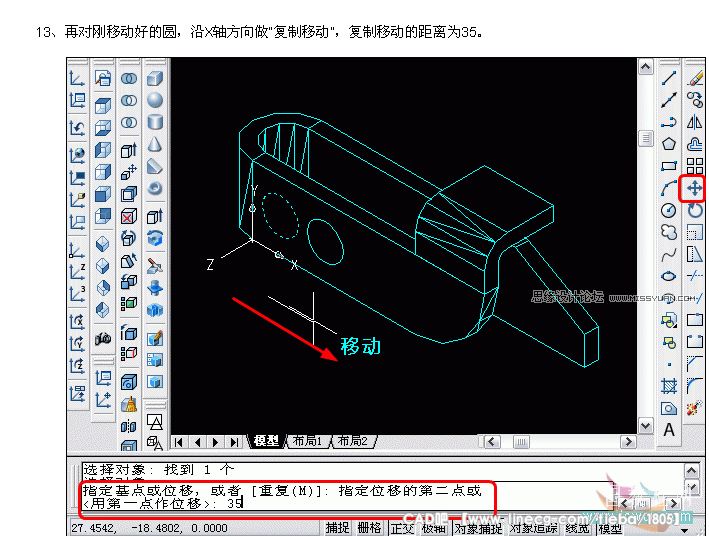
Task: Select the Circle draw tool
Action: 669,210
